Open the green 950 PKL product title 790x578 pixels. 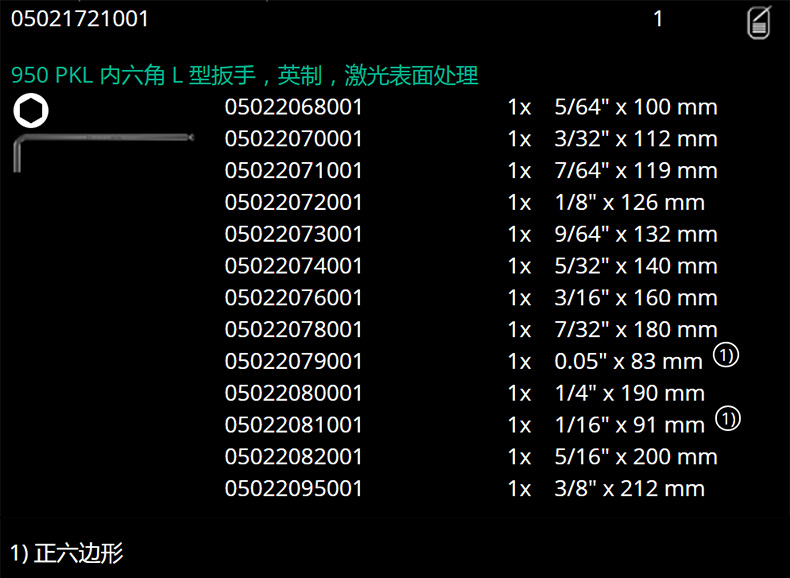244,75
